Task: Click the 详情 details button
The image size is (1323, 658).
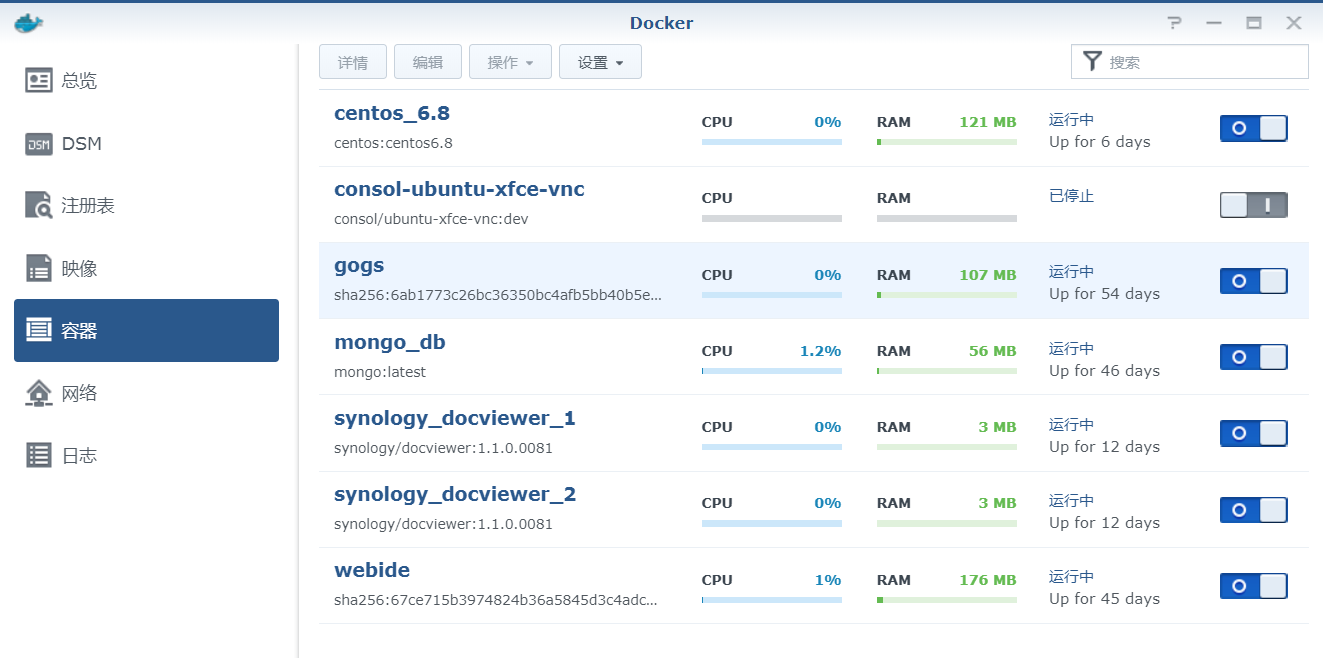Action: pyautogui.click(x=353, y=62)
